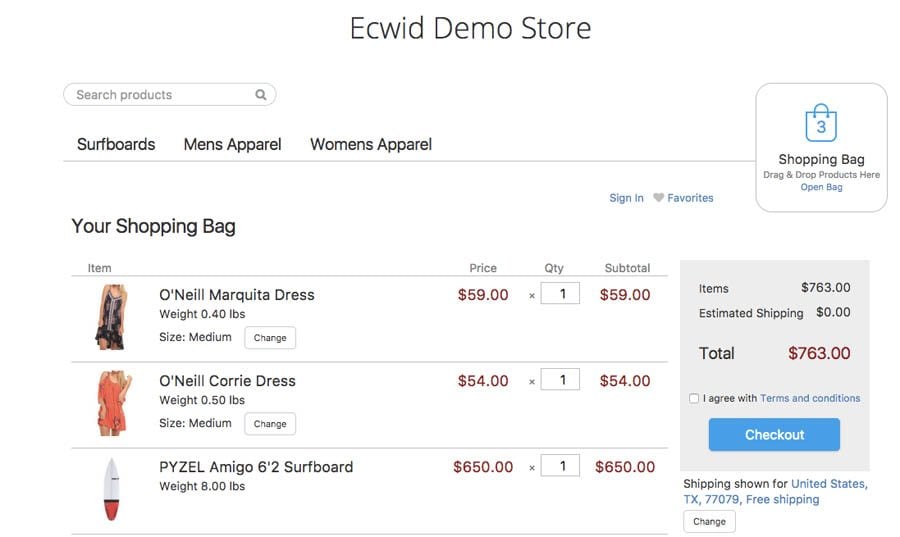
Task: Change the Marquita Dress size
Action: click(270, 338)
